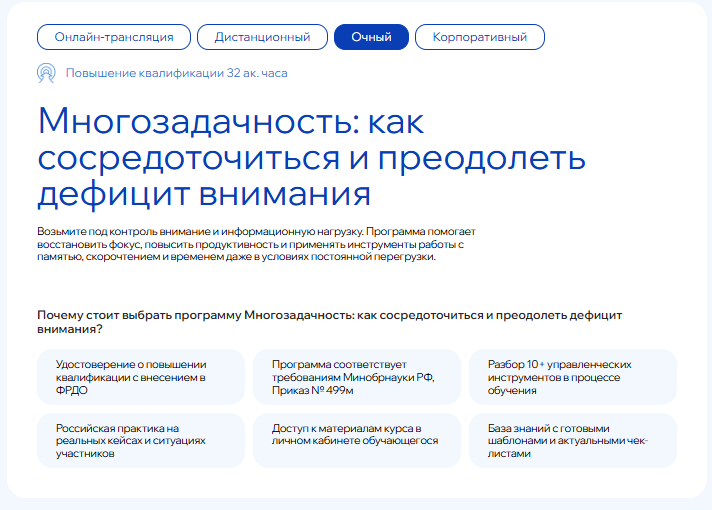Click the Повышение квалификации label
Image resolution: width=712 pixels, height=510 pixels.
pyautogui.click(x=144, y=73)
